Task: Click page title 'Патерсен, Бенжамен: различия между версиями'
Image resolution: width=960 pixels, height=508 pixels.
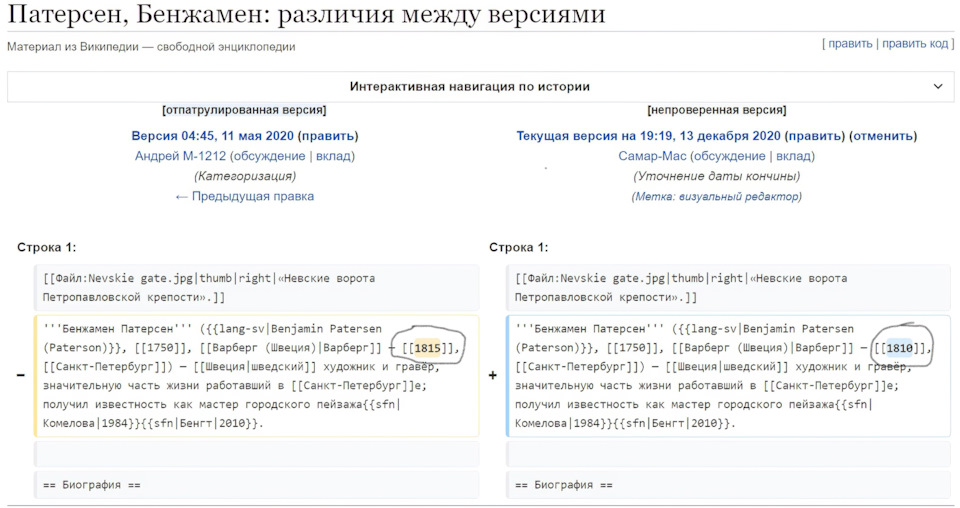Action: click(x=306, y=15)
